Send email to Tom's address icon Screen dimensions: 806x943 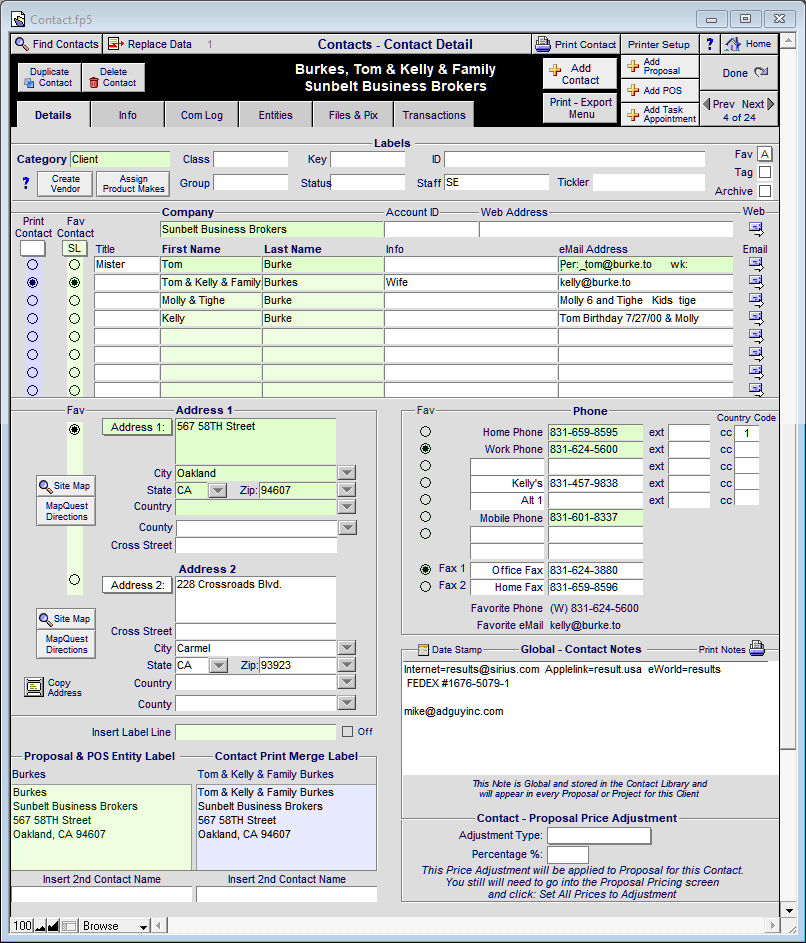pos(756,263)
